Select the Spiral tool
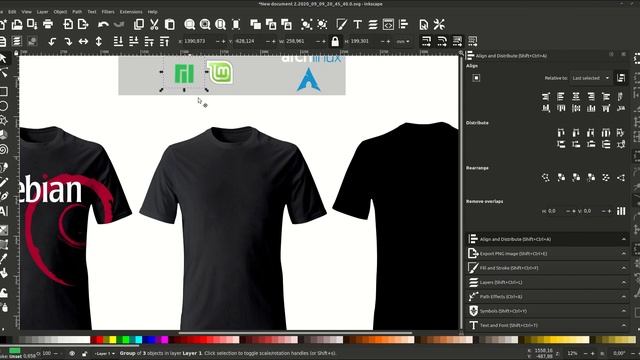 point(3,149)
